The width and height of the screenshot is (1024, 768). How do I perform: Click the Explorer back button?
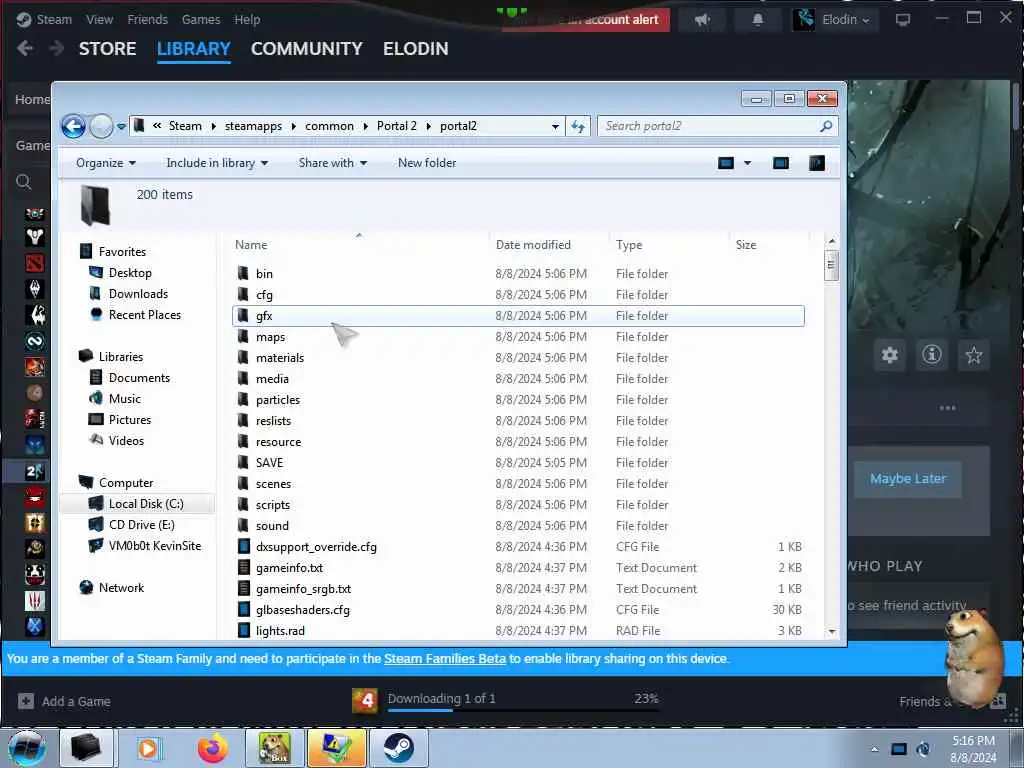[74, 126]
